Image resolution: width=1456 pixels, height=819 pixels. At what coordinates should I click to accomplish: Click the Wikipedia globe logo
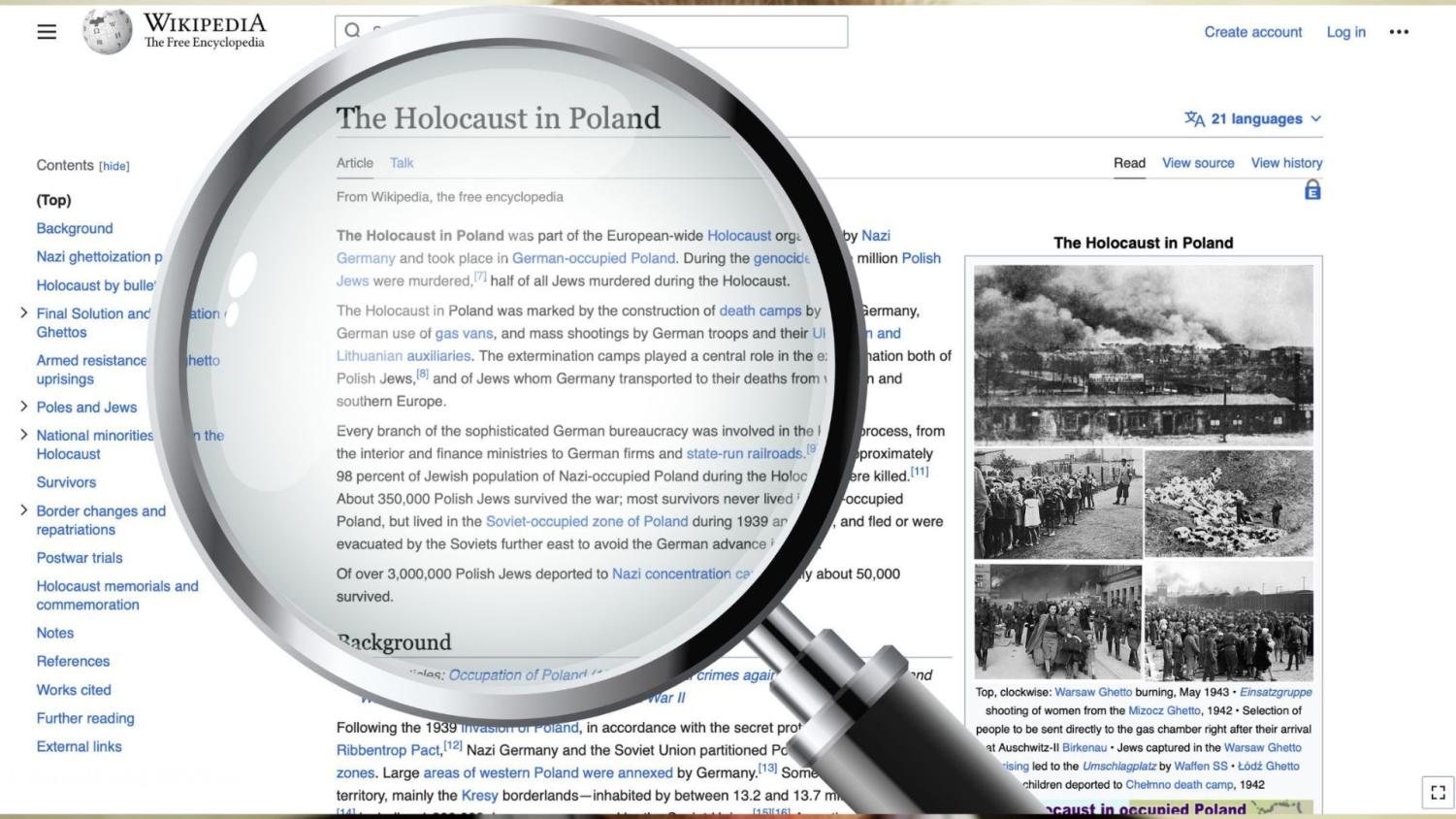click(x=107, y=31)
